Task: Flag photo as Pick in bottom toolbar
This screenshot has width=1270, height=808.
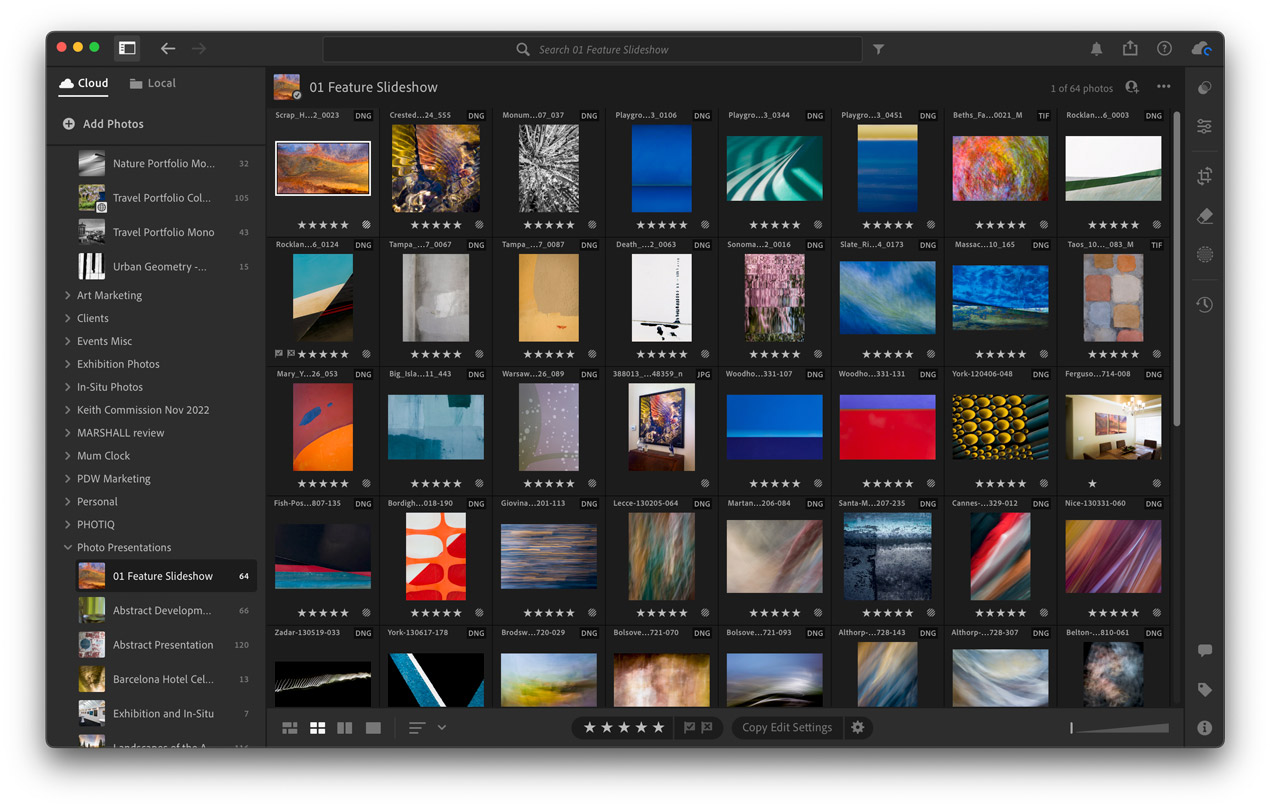Action: pos(689,728)
